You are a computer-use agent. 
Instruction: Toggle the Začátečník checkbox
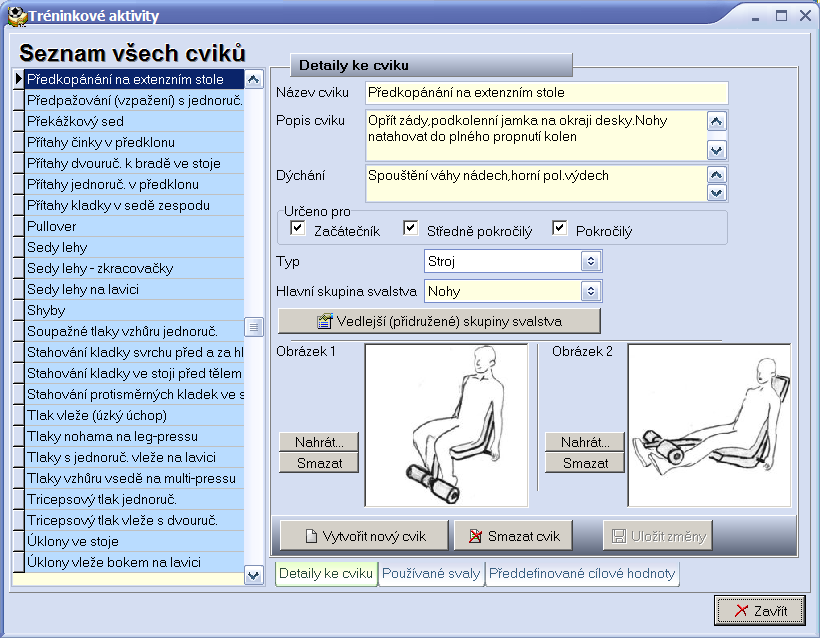[298, 228]
